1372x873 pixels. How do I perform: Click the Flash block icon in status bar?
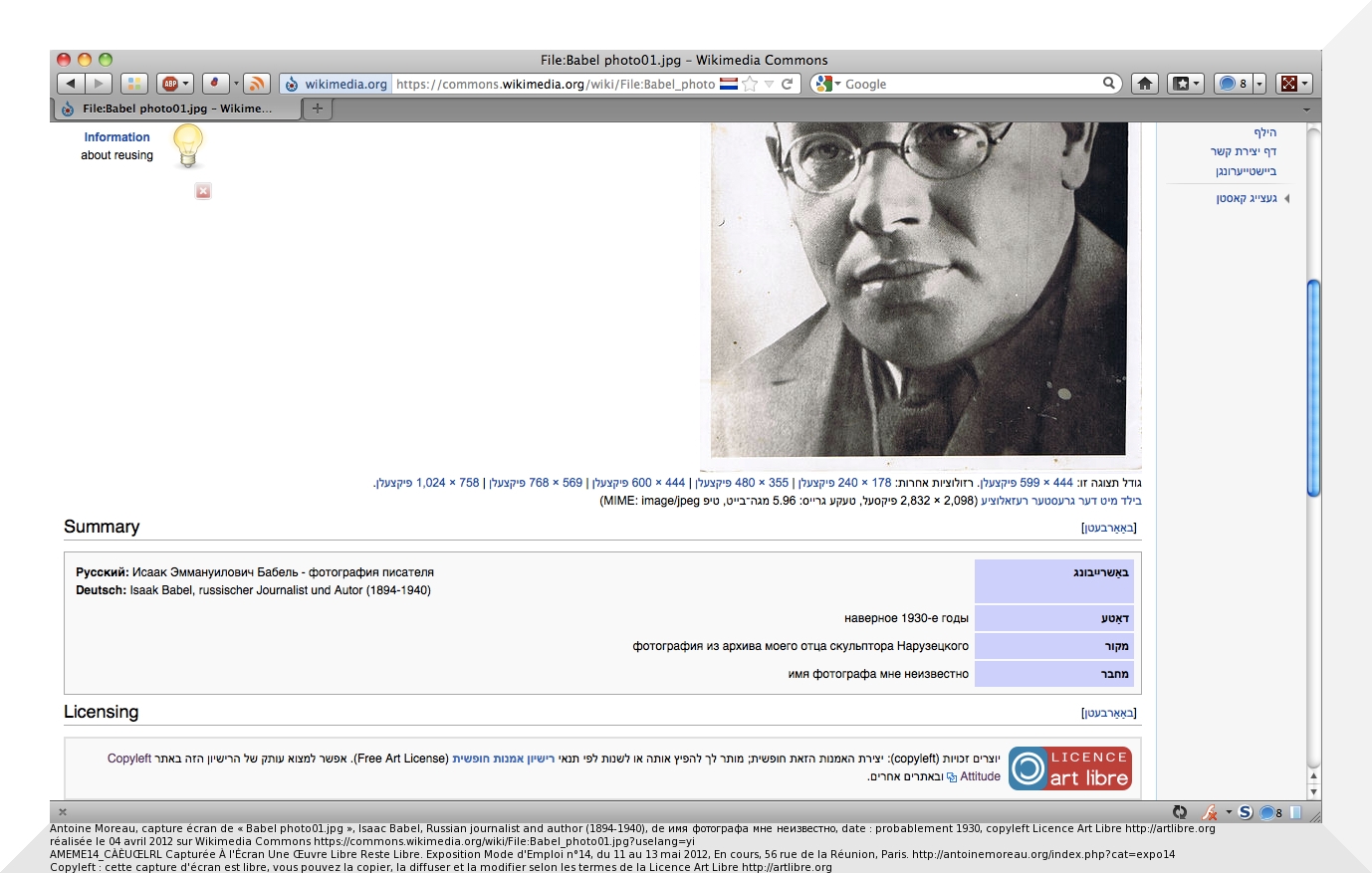tap(1210, 812)
